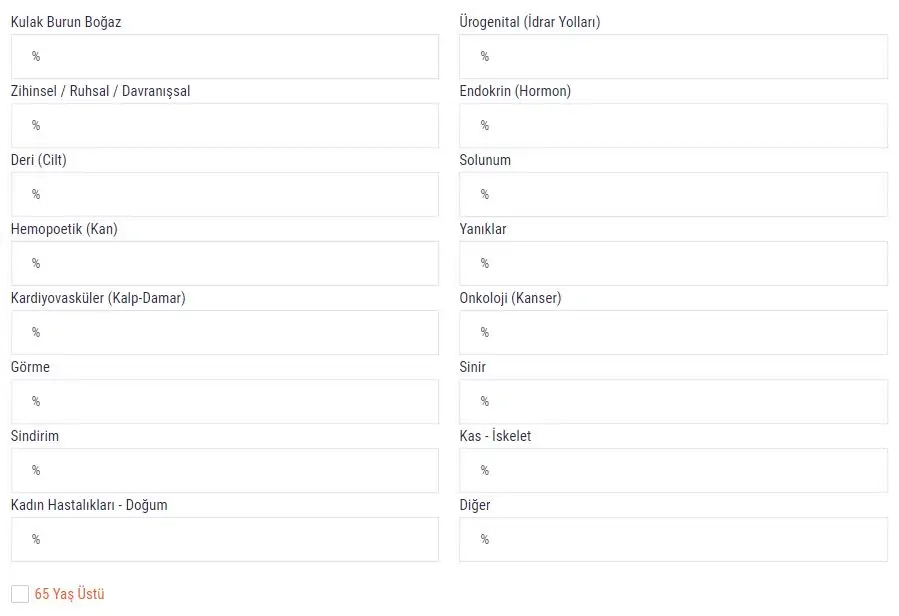Select the Kadın Hastalıkları - Doğum field

224,539
